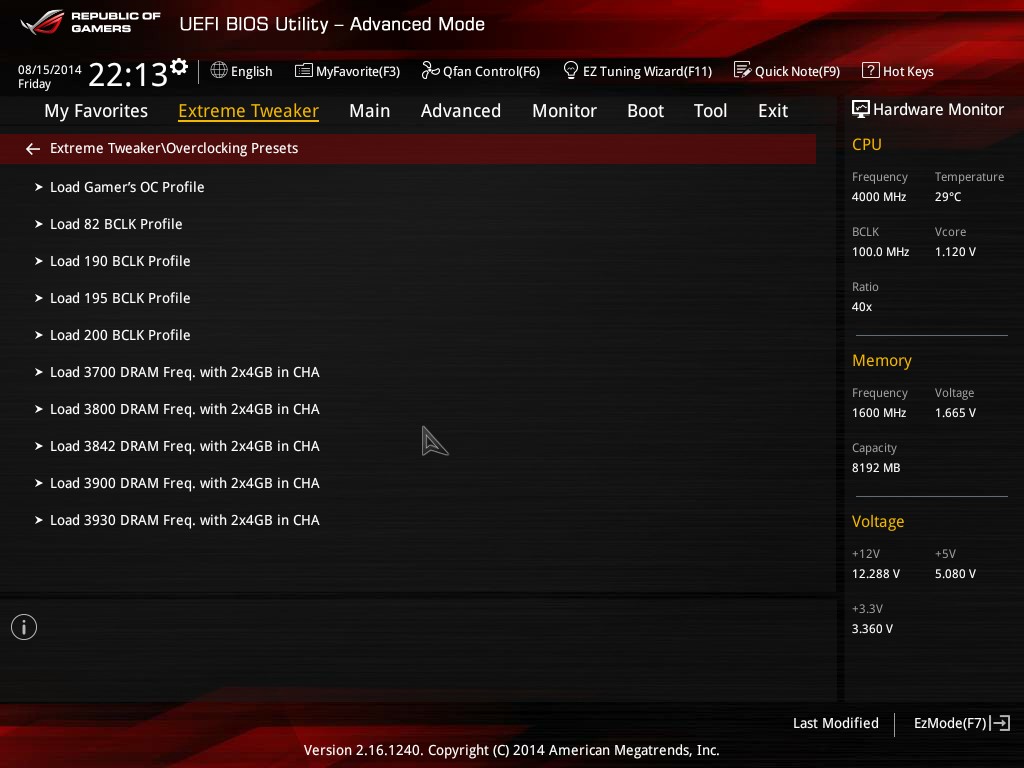Click the Hardware Monitor screen icon

tap(861, 109)
